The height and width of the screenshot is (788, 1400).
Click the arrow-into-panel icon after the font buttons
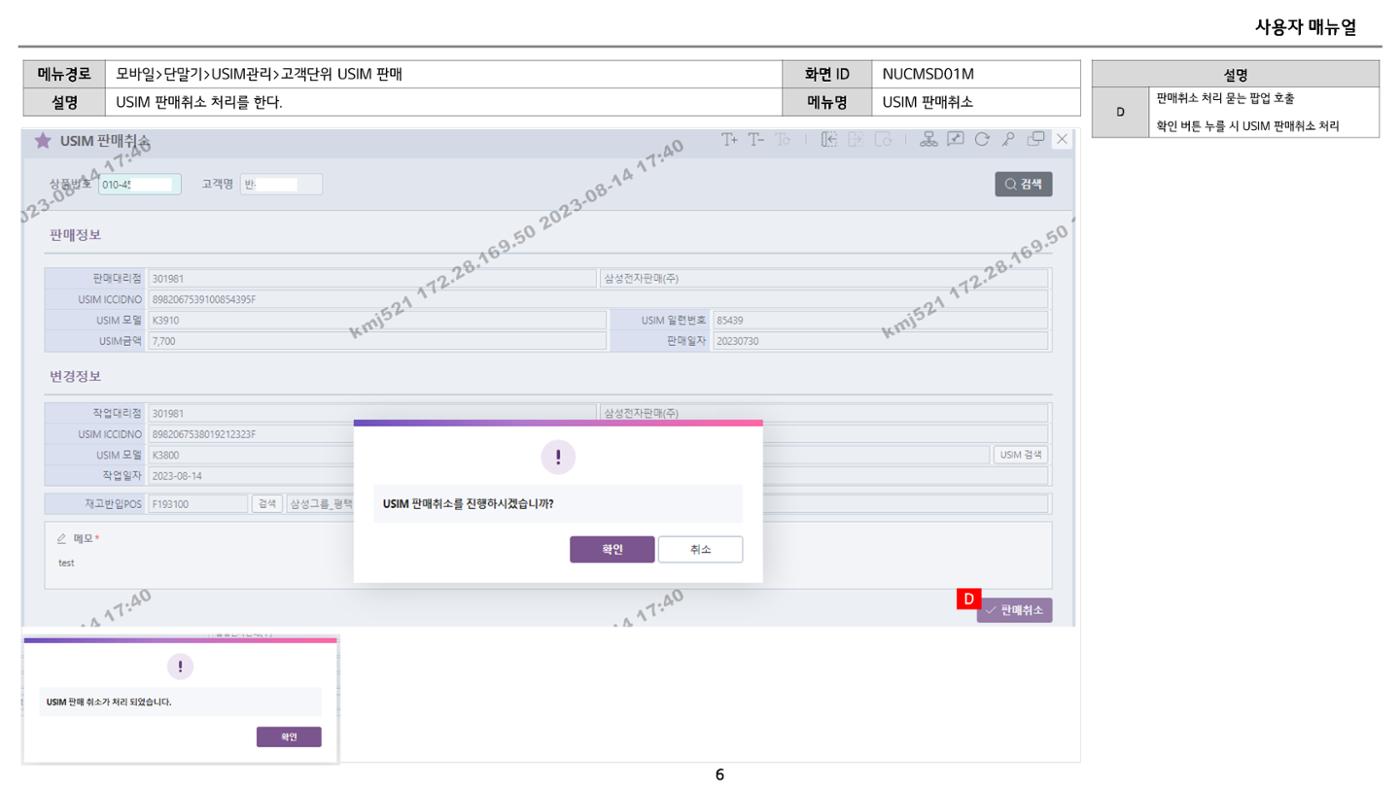pyautogui.click(x=830, y=141)
